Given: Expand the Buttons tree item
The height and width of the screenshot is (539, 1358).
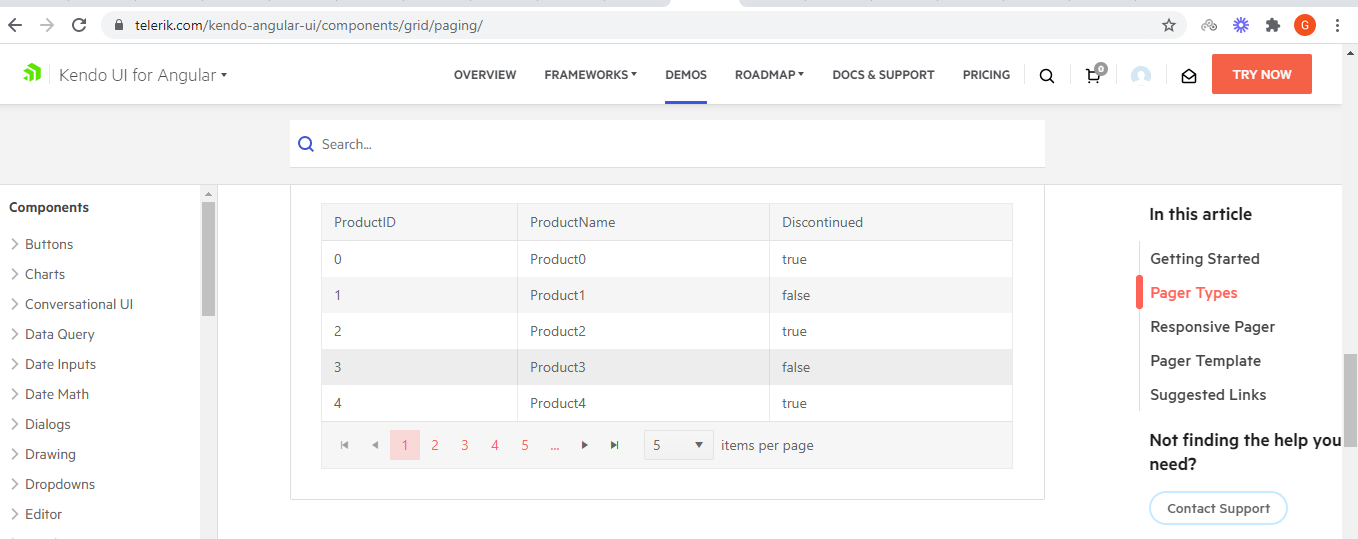Looking at the screenshot, I should click(15, 244).
